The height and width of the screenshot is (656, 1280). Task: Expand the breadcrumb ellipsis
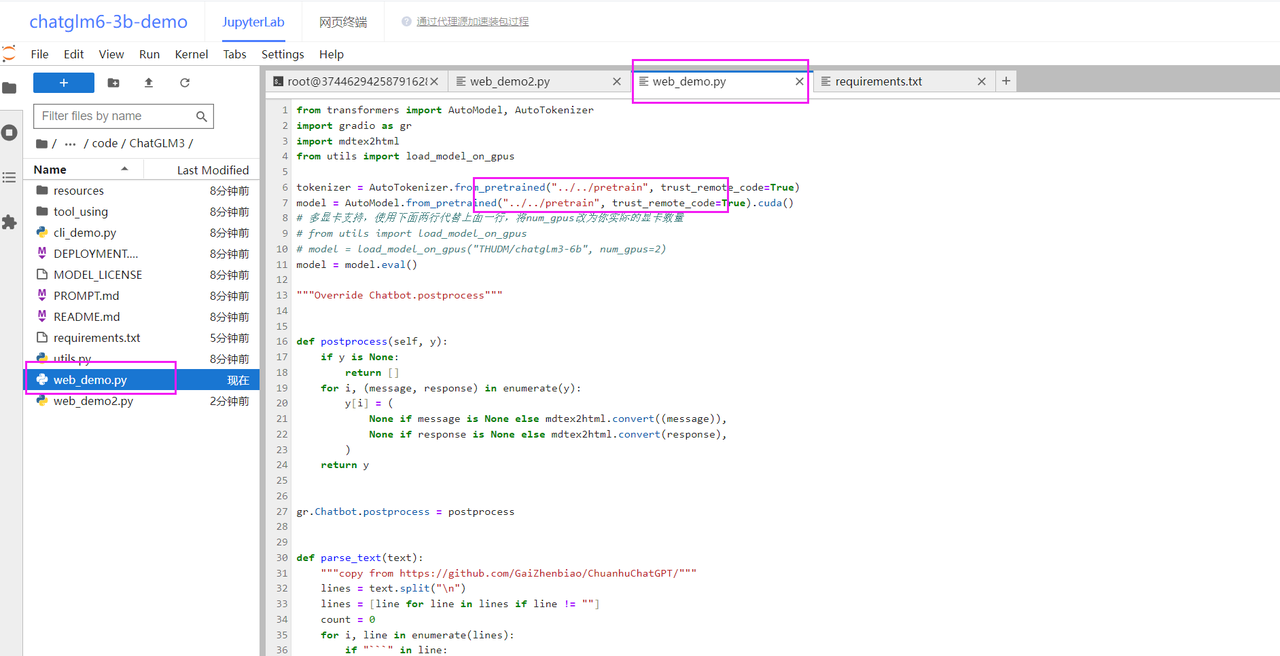point(70,143)
